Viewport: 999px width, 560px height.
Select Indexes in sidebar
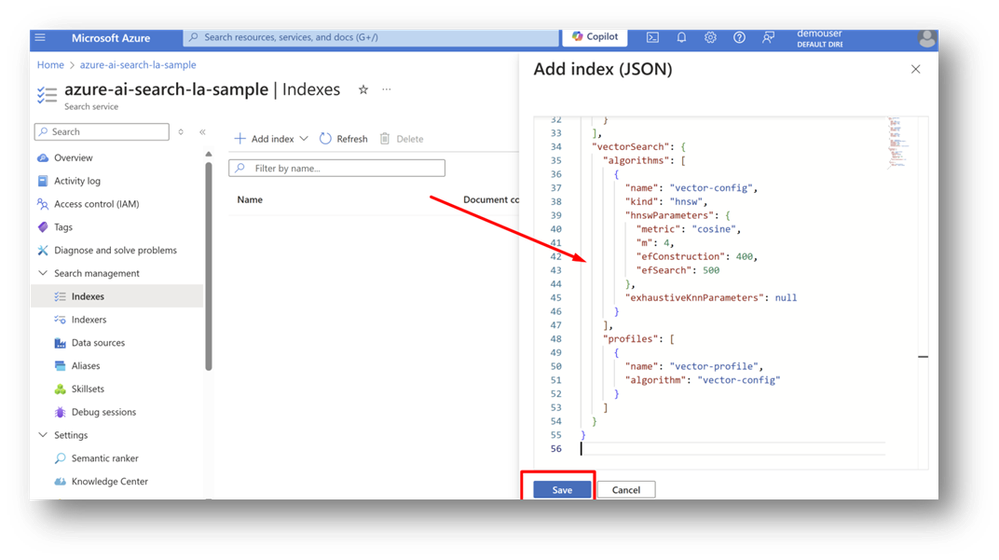click(117, 296)
